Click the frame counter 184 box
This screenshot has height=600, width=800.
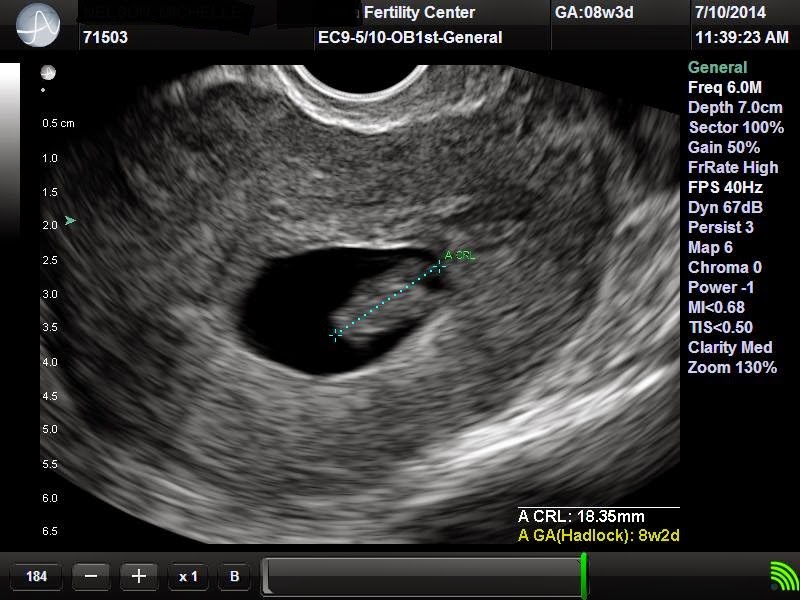pos(36,577)
